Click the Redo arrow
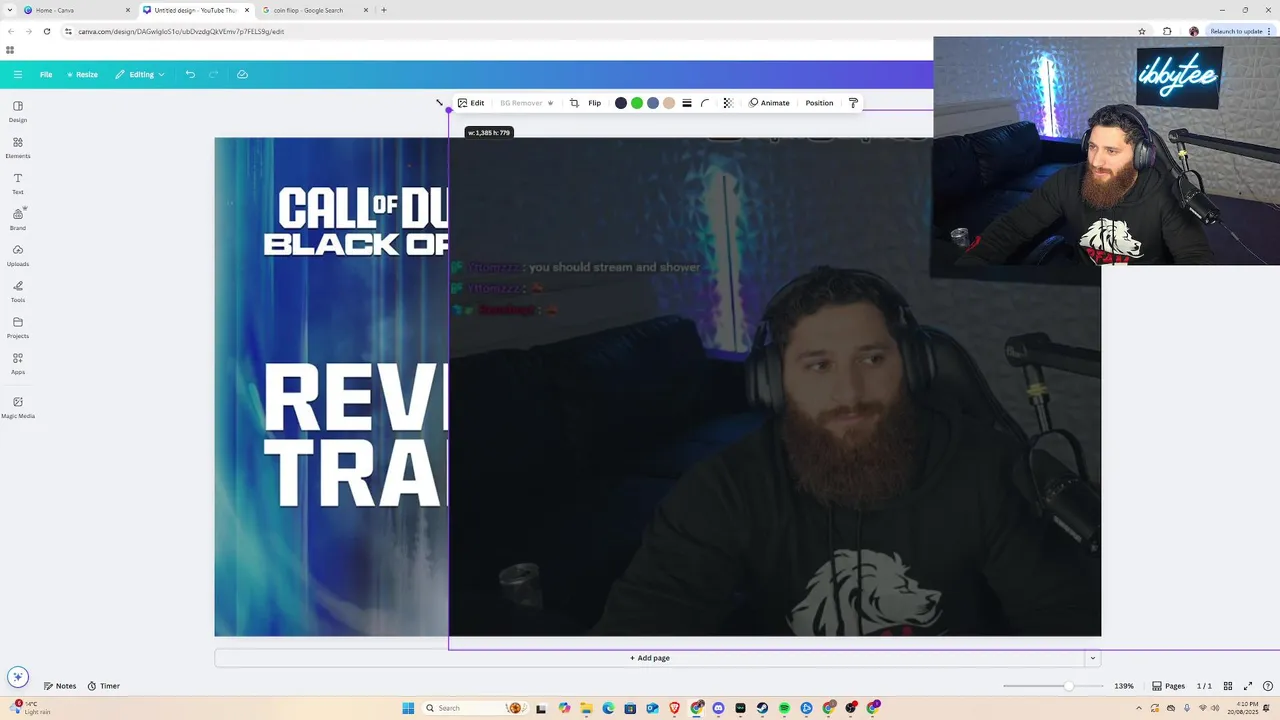The image size is (1280, 720). point(214,74)
